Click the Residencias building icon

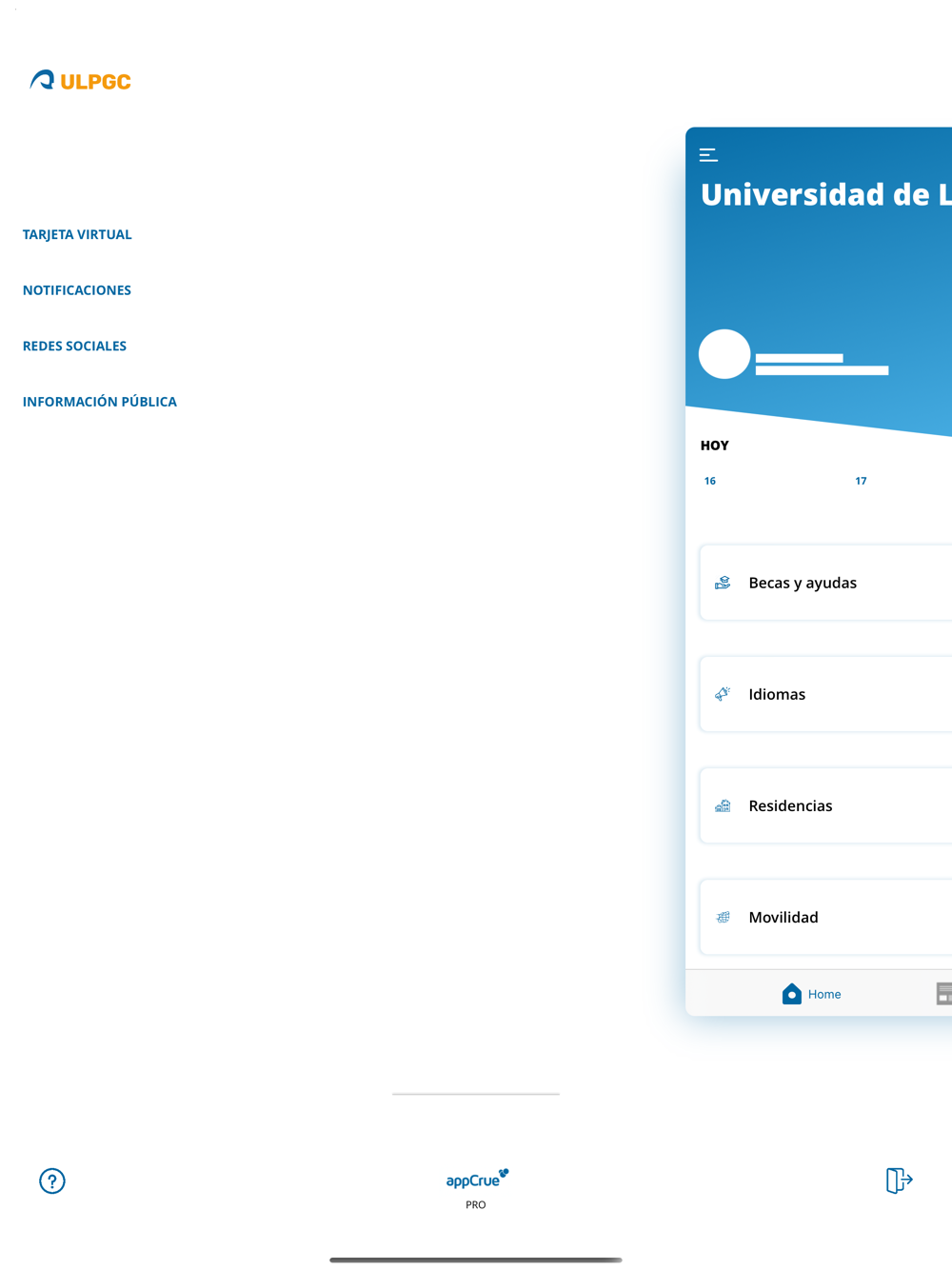click(724, 805)
